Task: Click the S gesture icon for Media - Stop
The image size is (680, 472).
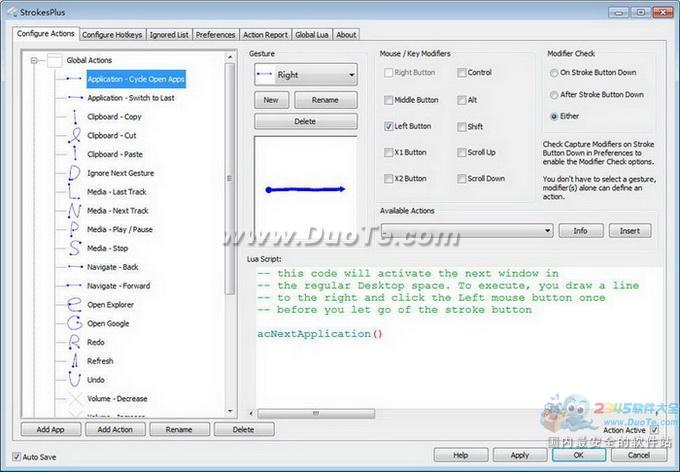Action: point(75,248)
